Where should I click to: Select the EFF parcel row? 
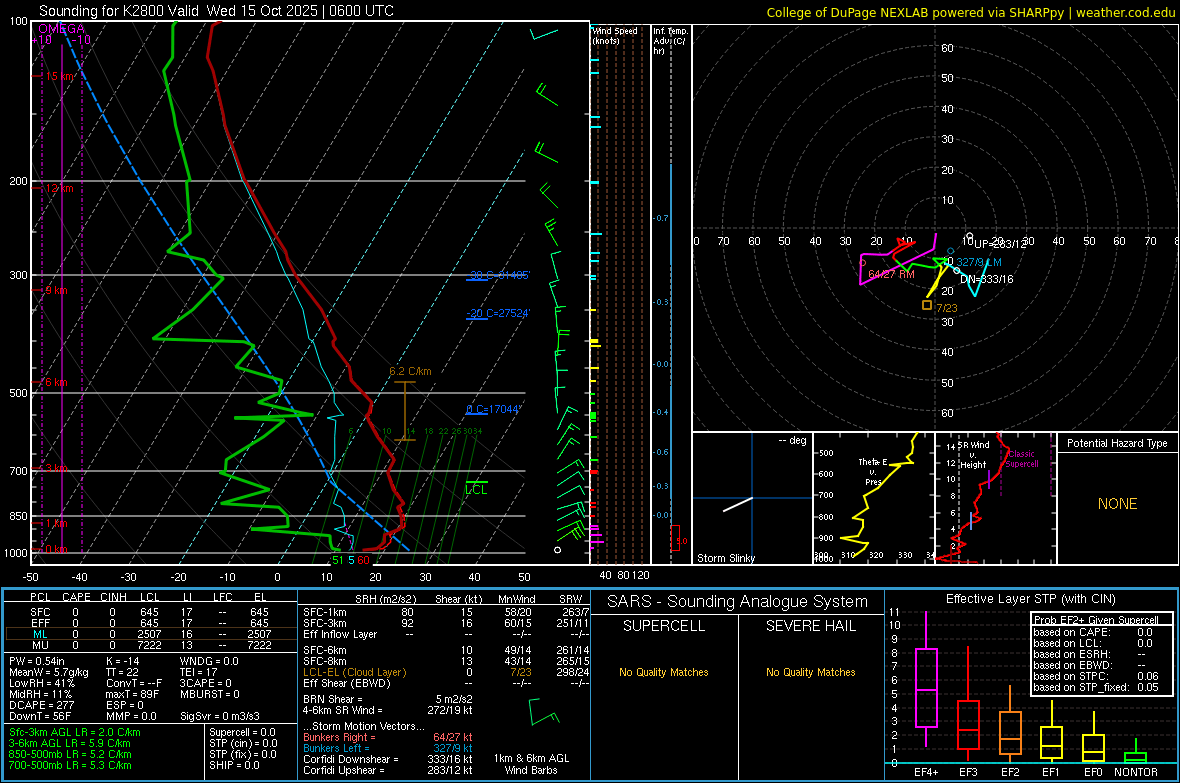tap(149, 623)
